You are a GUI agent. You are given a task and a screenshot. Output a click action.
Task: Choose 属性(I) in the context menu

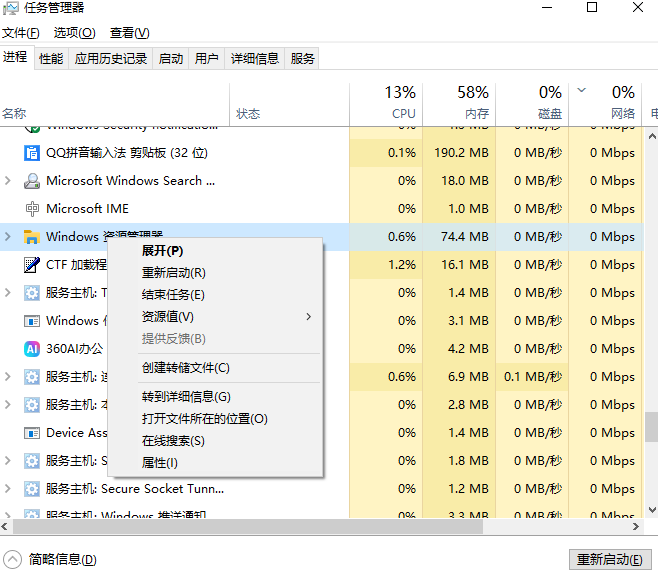pos(216,463)
